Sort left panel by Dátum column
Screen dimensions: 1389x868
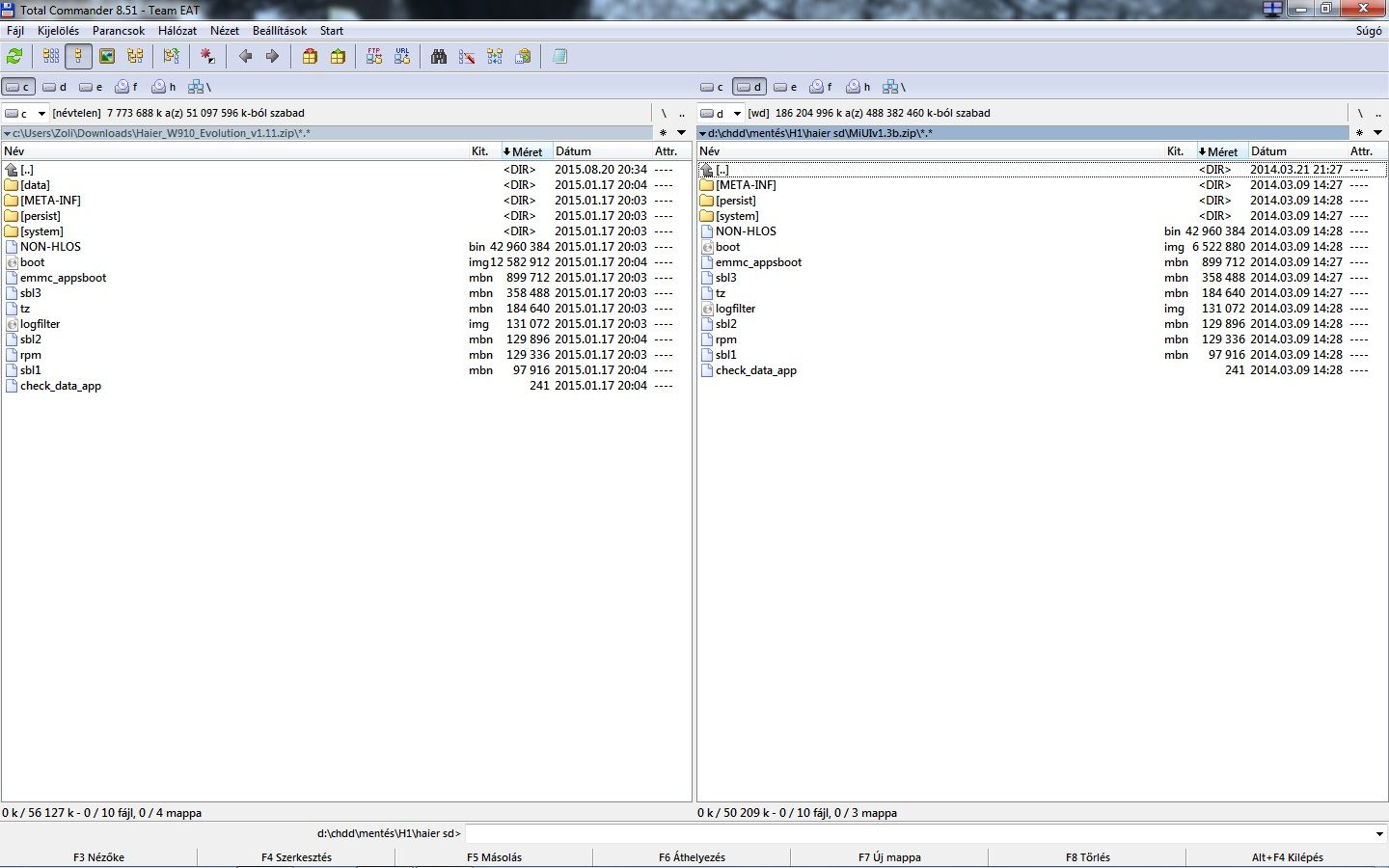tap(602, 151)
